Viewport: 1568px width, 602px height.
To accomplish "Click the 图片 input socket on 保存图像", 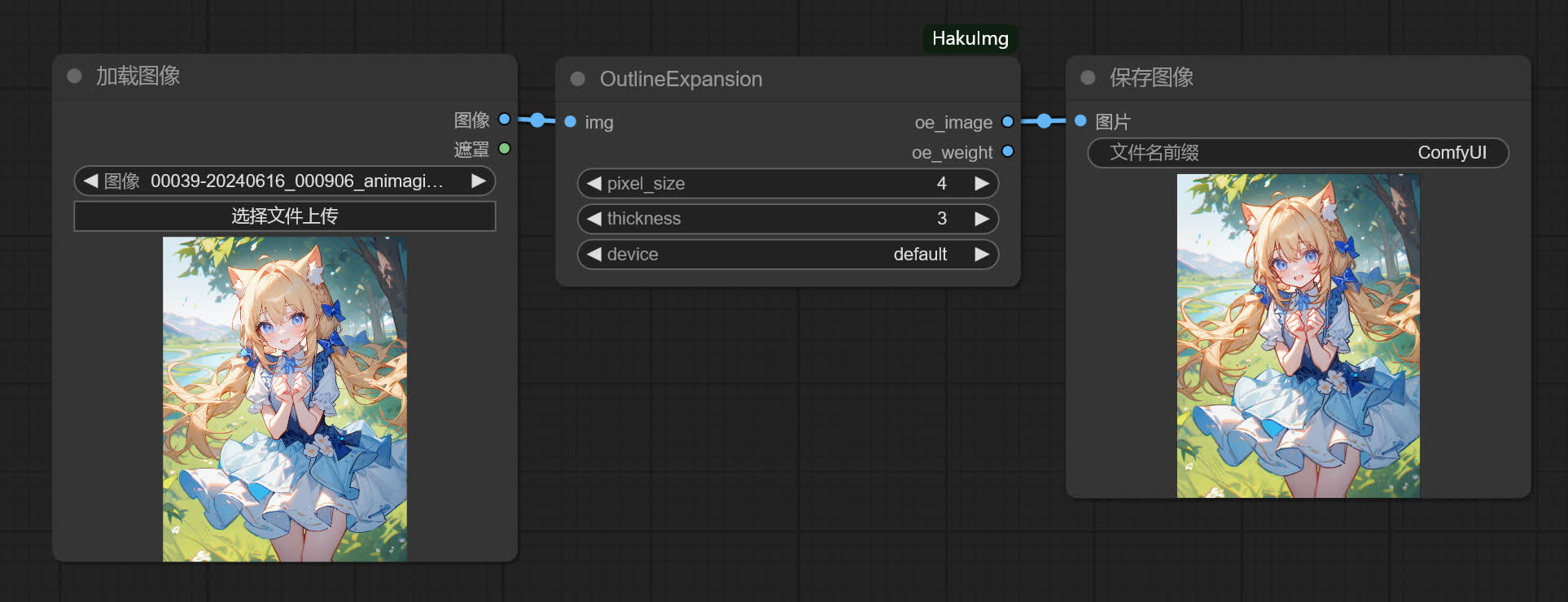I will [x=1081, y=120].
